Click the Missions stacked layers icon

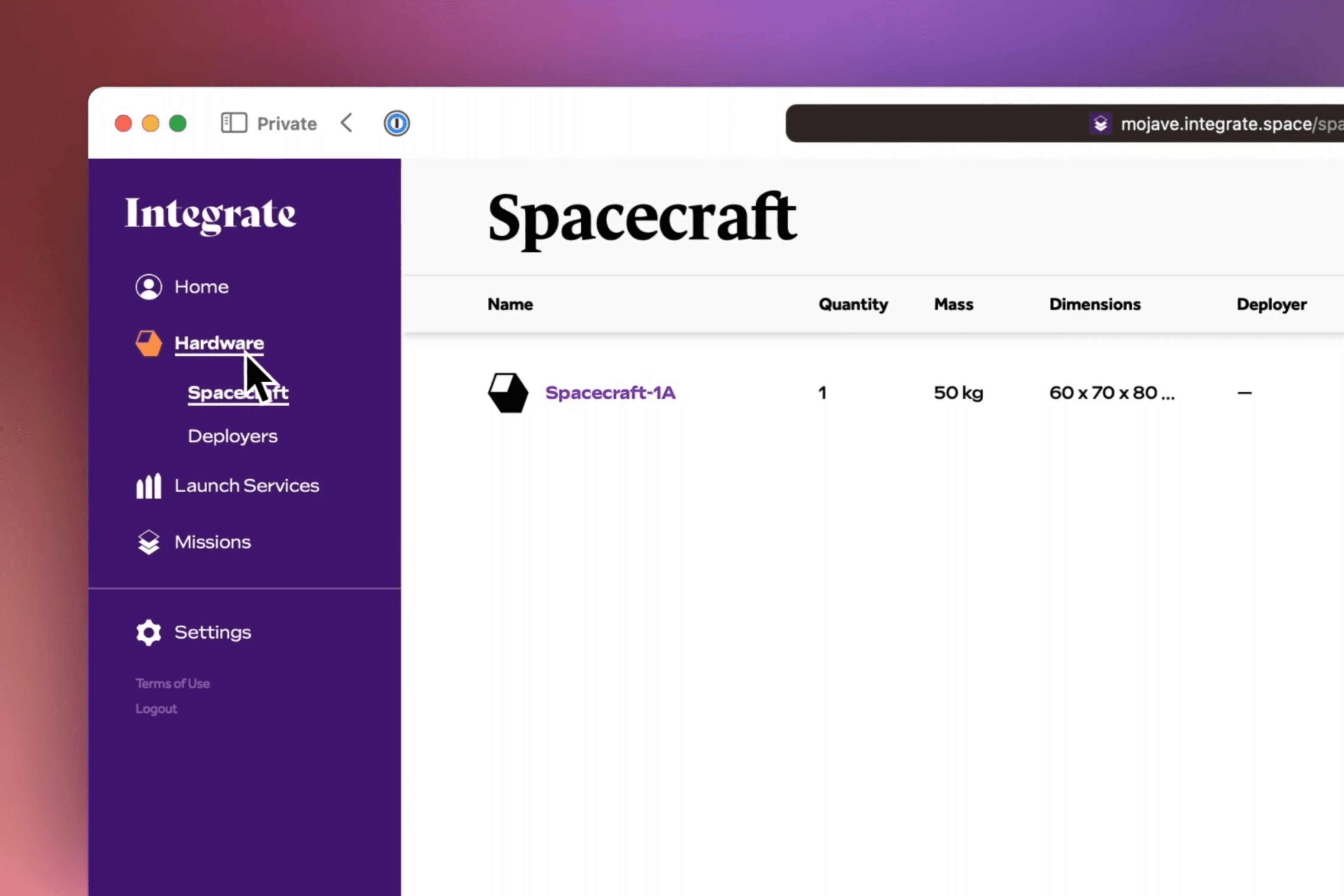click(148, 542)
